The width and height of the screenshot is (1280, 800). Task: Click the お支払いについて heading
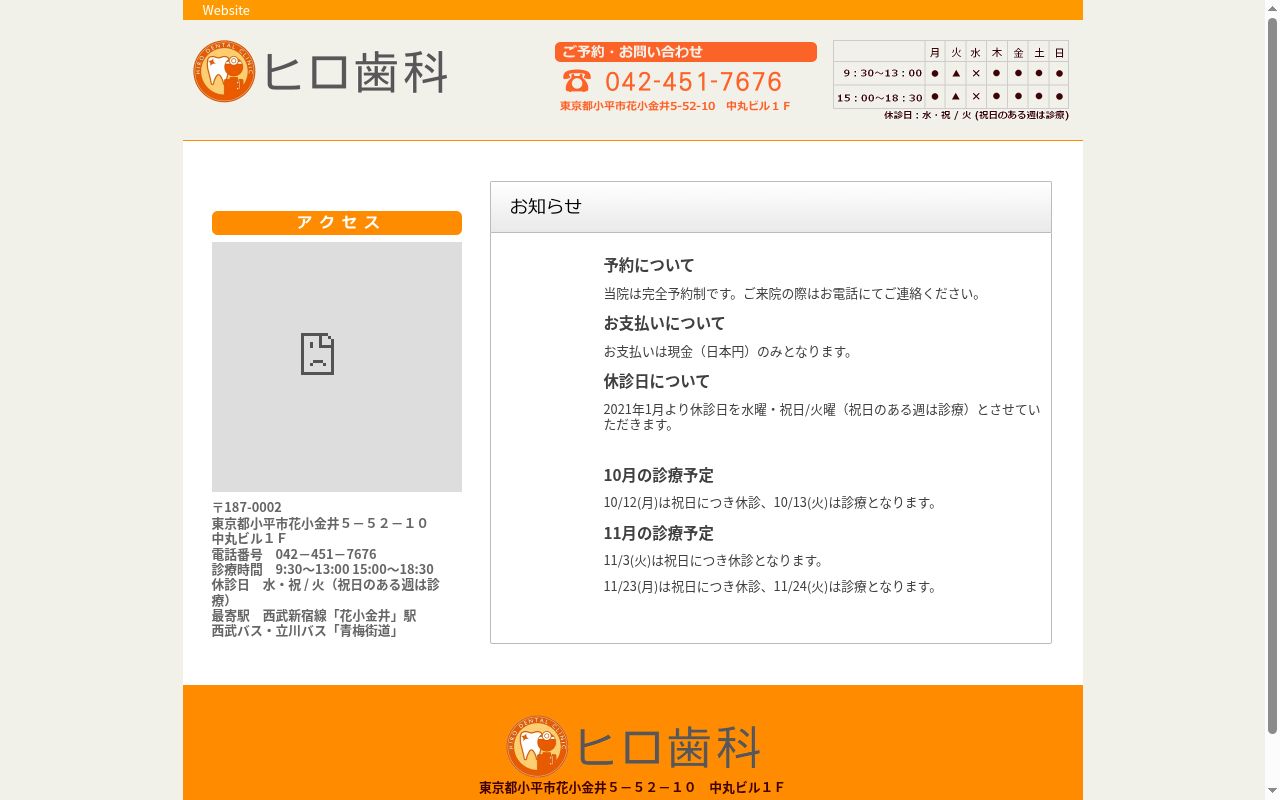664,324
